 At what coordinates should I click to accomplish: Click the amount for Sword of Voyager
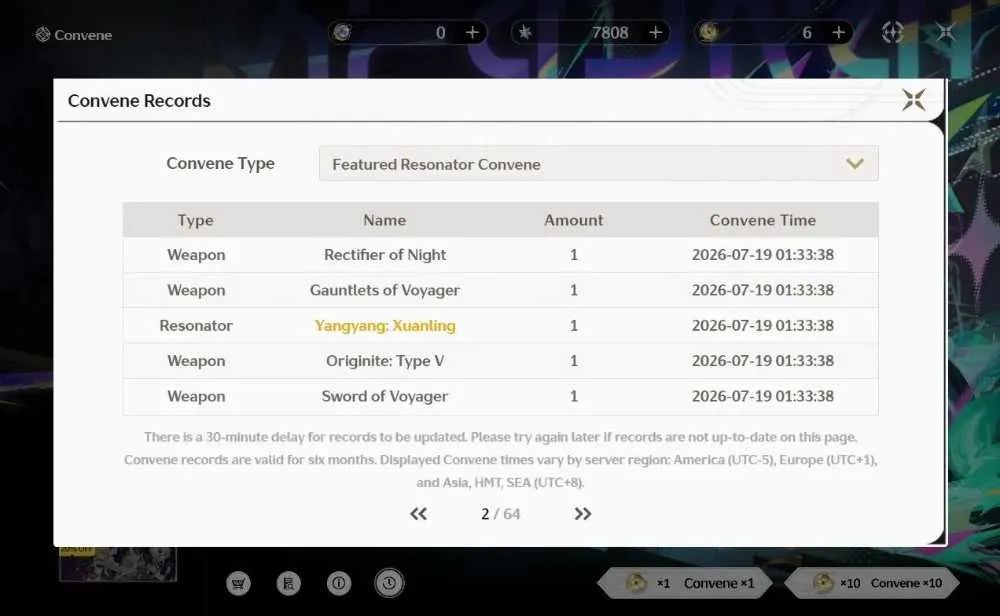(x=574, y=397)
